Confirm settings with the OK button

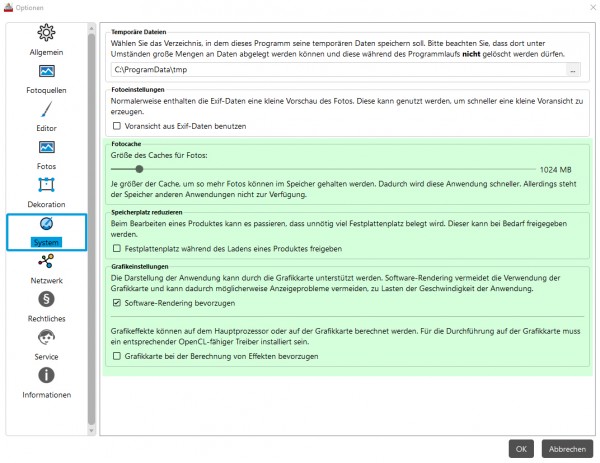click(x=521, y=449)
